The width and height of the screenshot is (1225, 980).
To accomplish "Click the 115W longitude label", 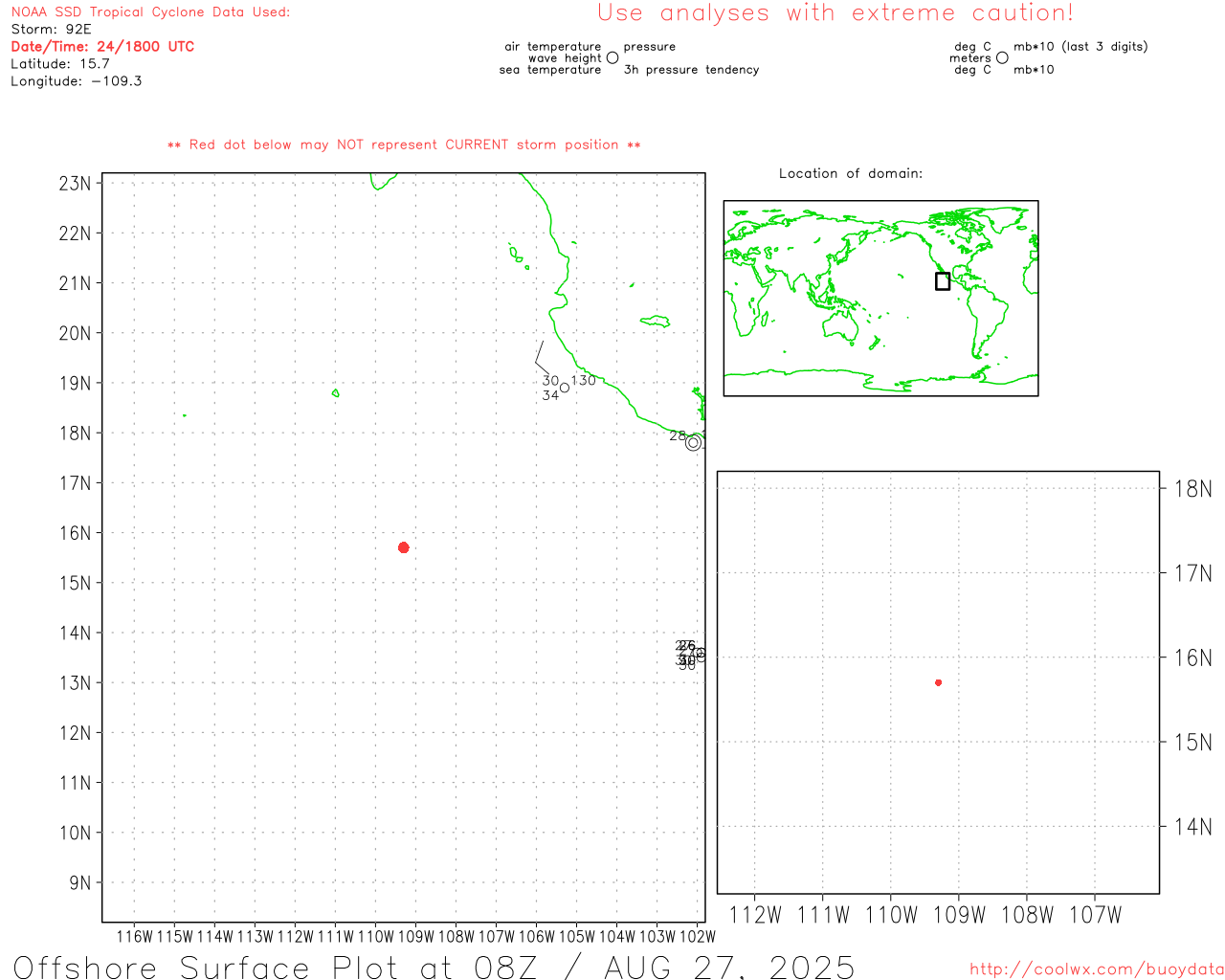I will [x=174, y=936].
